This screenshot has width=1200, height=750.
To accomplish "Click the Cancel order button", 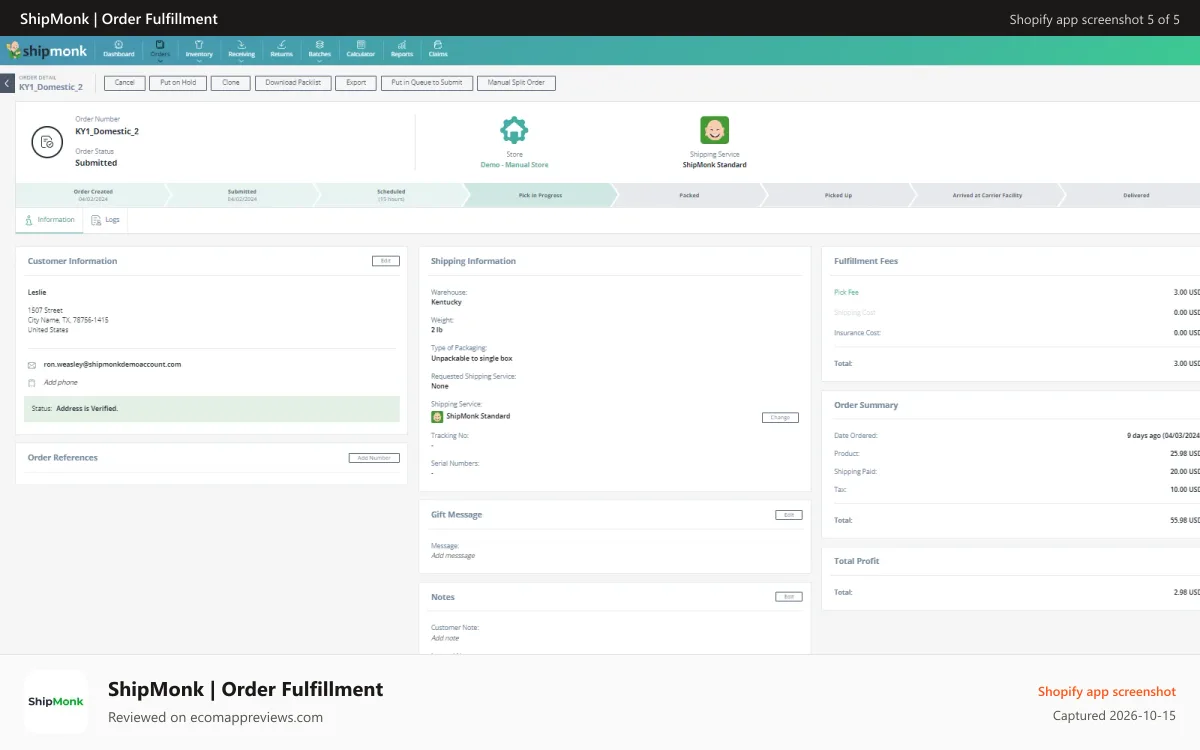I will [x=124, y=83].
